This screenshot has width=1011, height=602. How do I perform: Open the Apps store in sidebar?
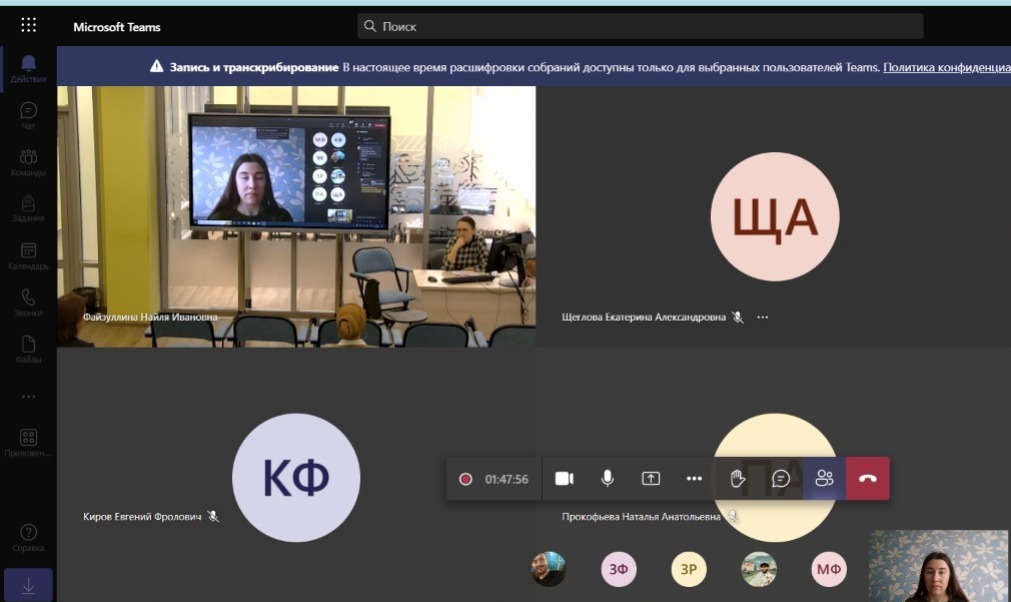pos(28,442)
